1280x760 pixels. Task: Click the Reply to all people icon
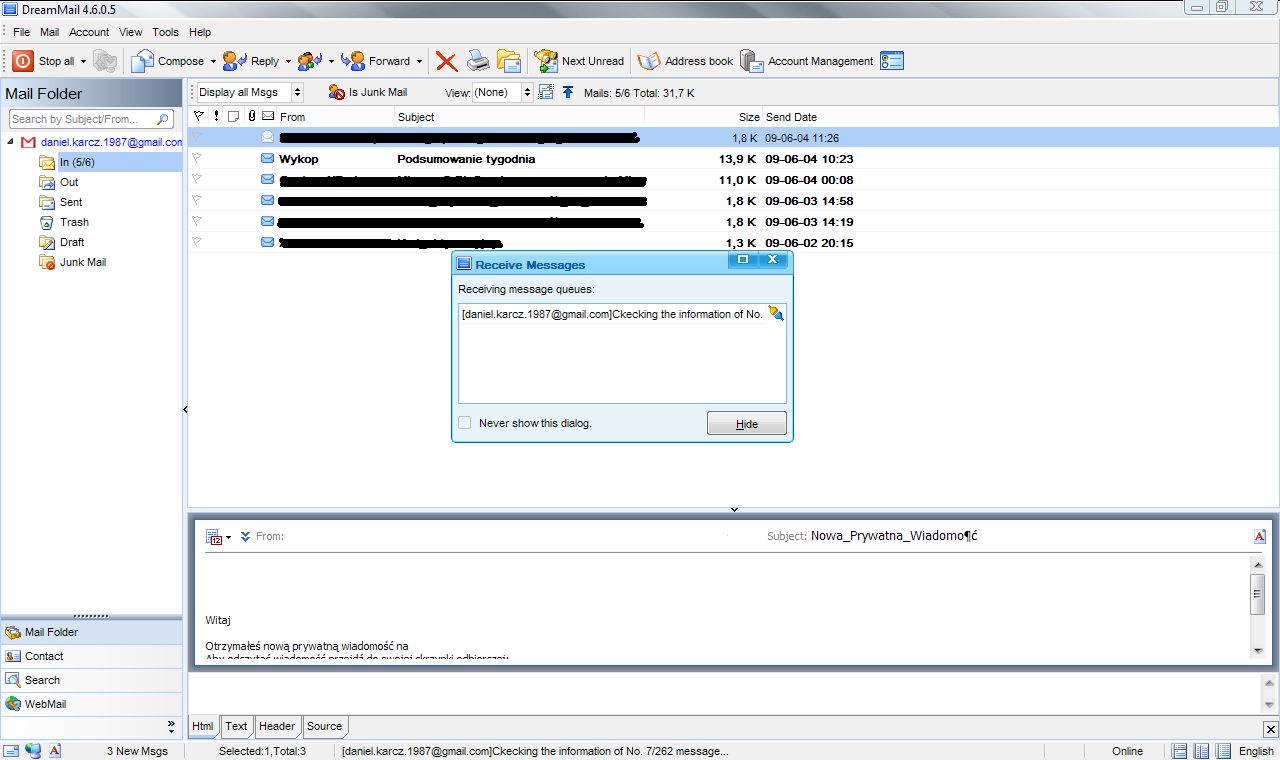click(x=309, y=61)
